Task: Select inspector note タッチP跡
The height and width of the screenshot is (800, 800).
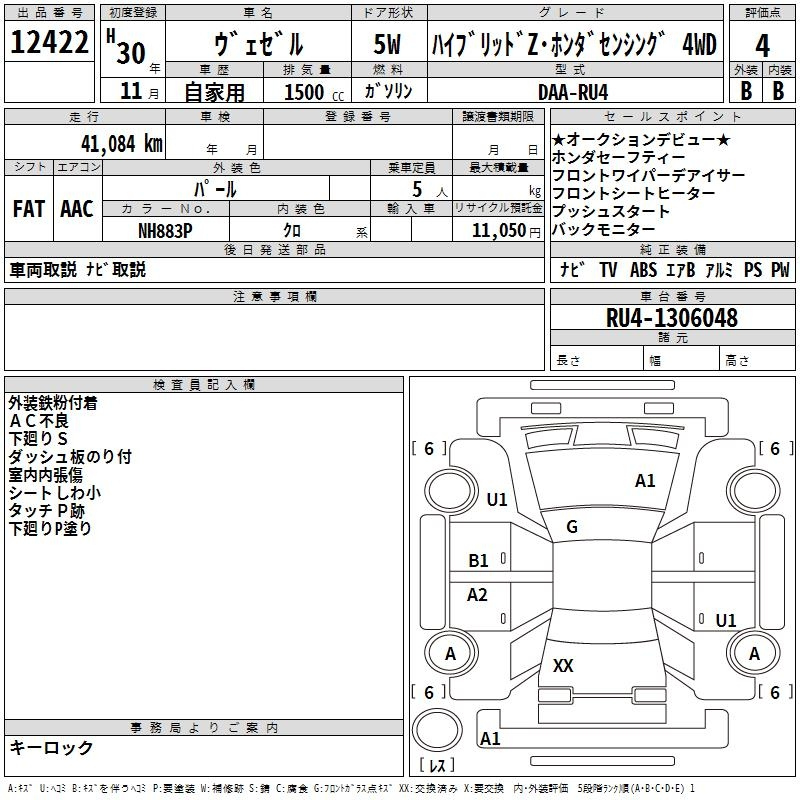Action: (46, 511)
